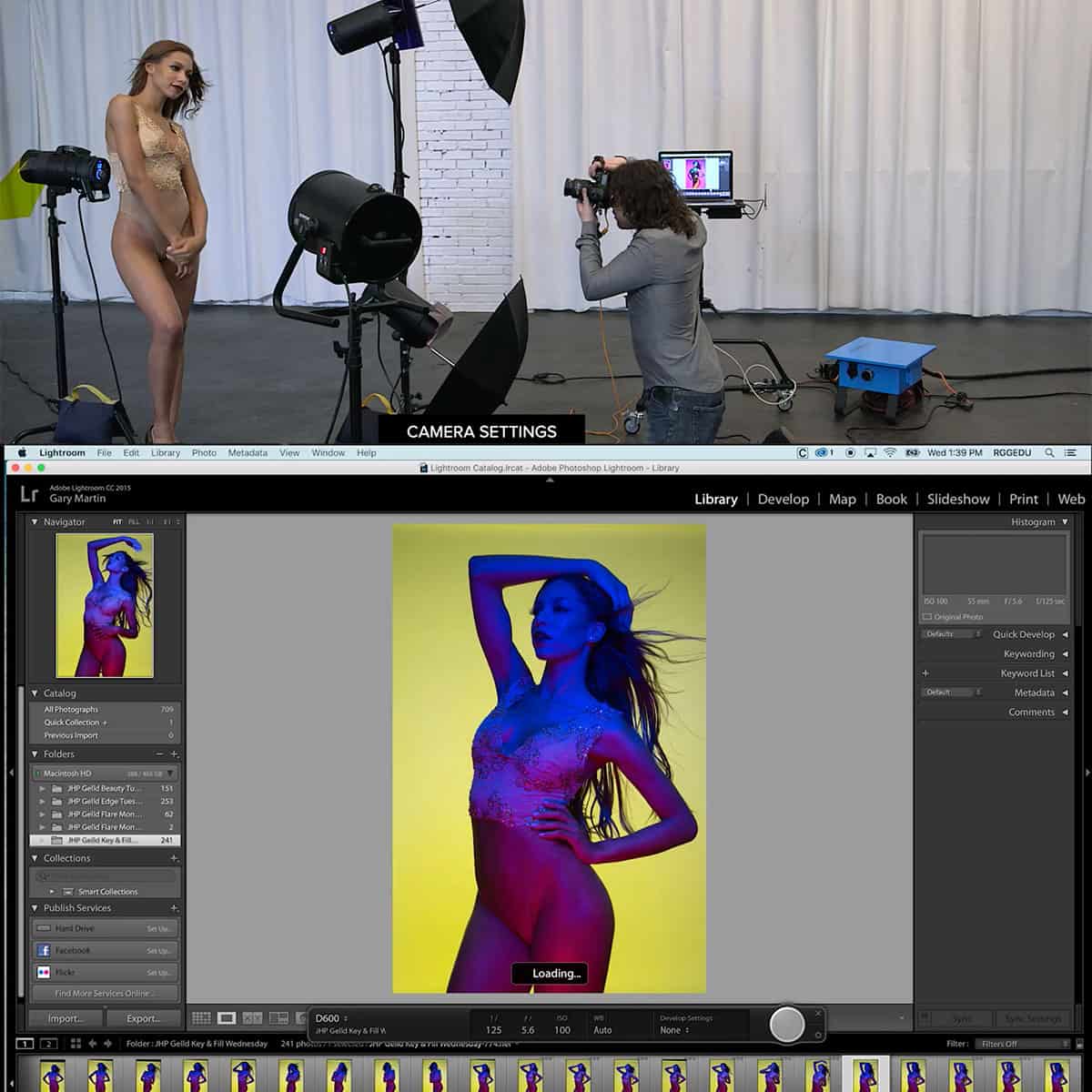1092x1092 pixels.
Task: Select the Loupe view icon
Action: click(227, 1017)
